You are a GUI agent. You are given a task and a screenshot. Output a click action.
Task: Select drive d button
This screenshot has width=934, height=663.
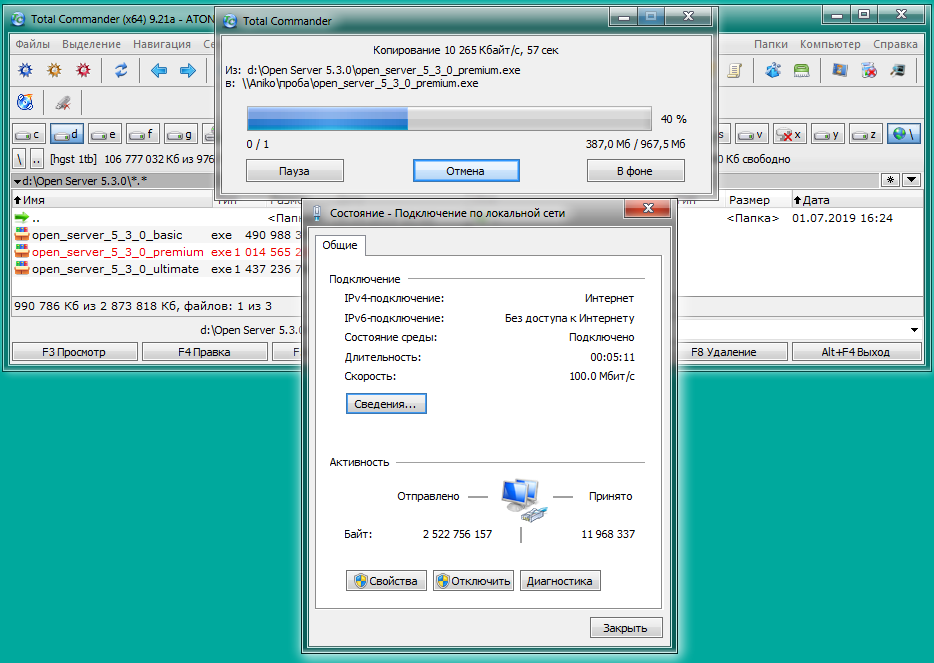(x=67, y=134)
